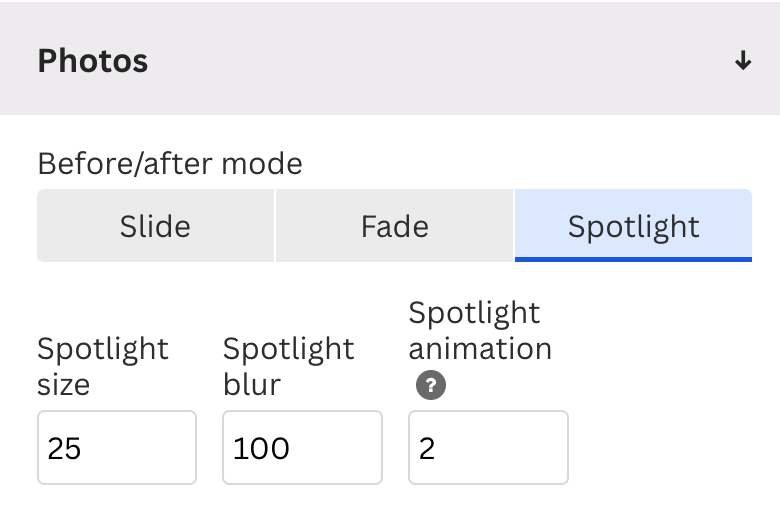The height and width of the screenshot is (514, 780).
Task: Click the Spotlight blur input field
Action: 302,447
